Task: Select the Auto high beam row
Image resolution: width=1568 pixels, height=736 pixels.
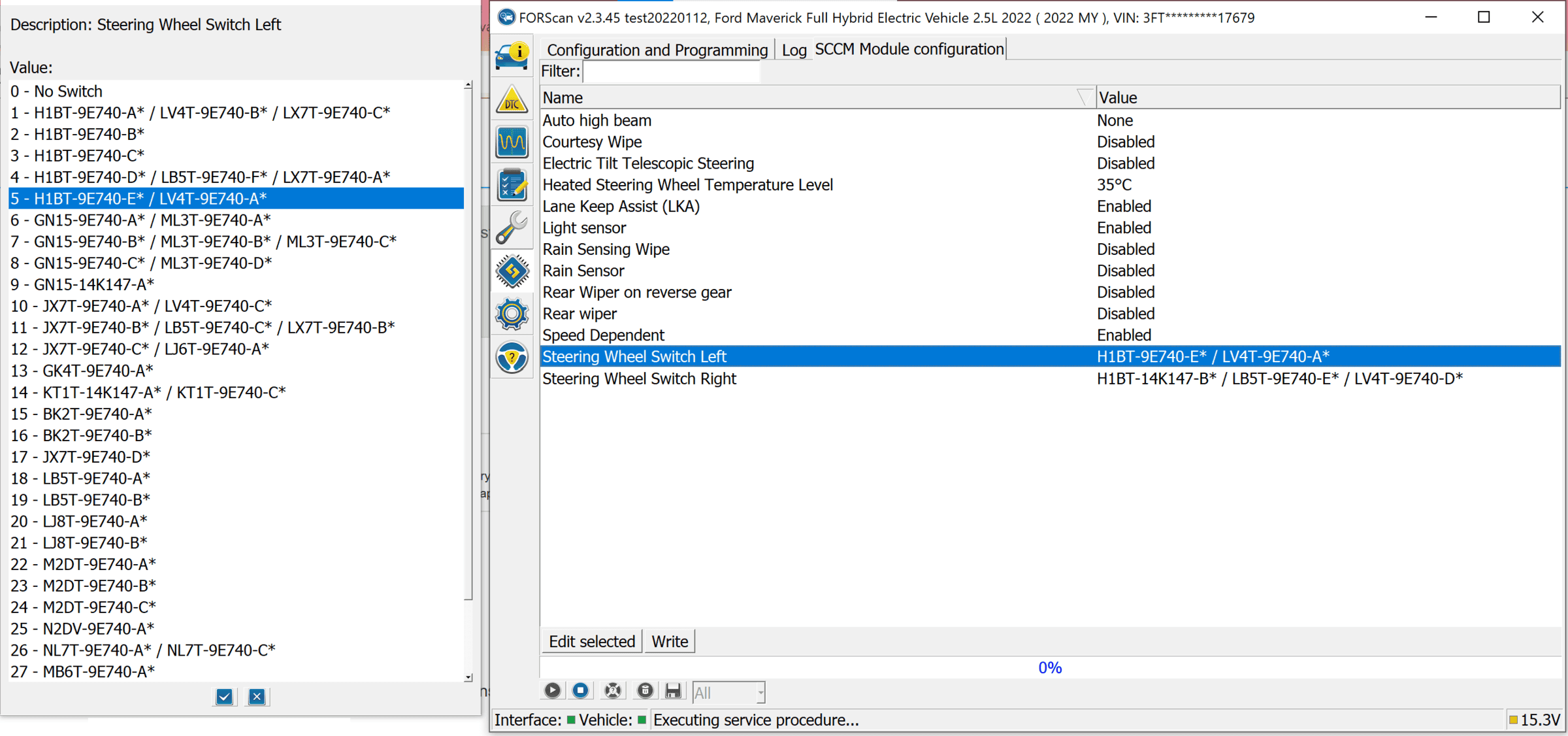Action: (1051, 120)
